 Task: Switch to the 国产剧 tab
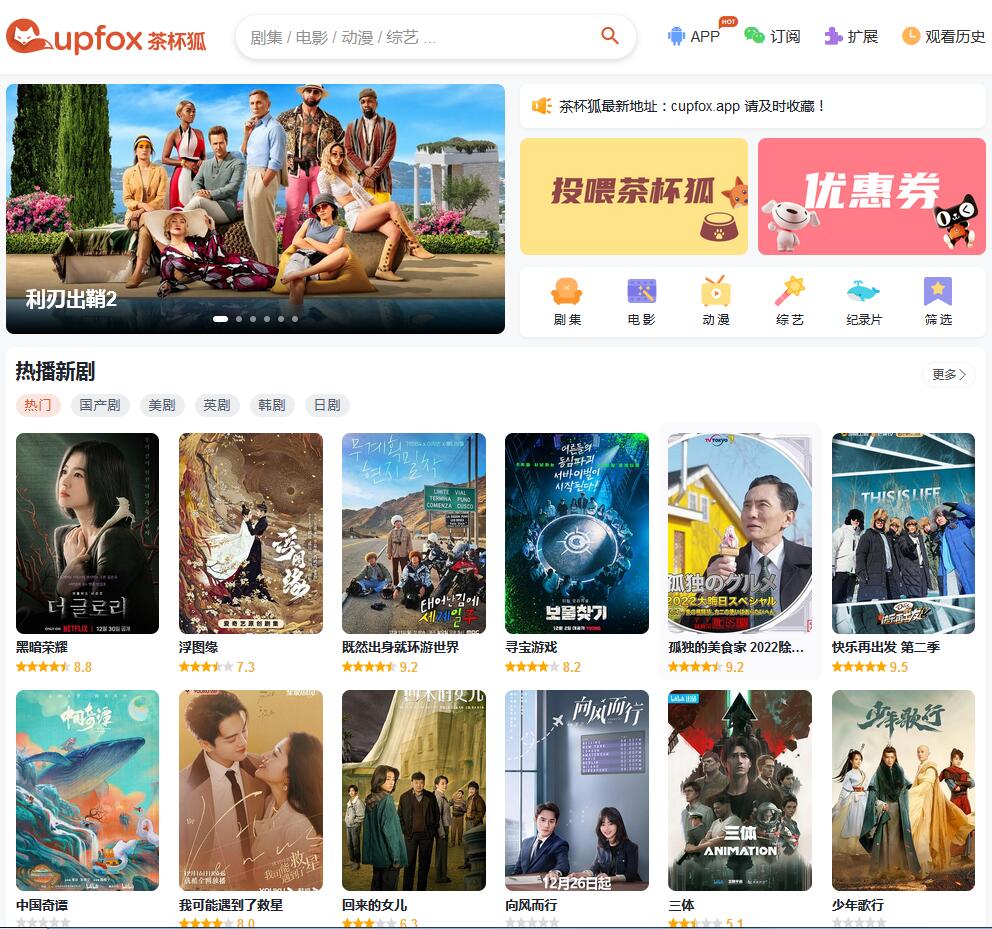[100, 405]
